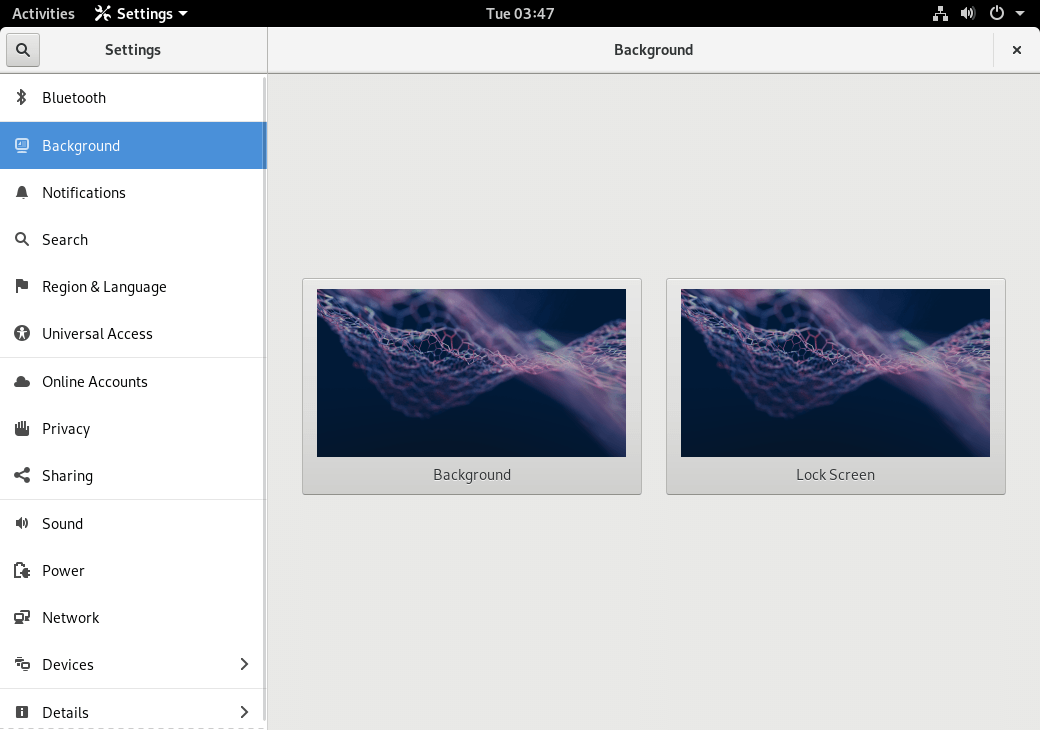
Task: Click the Region & Language flag icon
Action: point(22,286)
